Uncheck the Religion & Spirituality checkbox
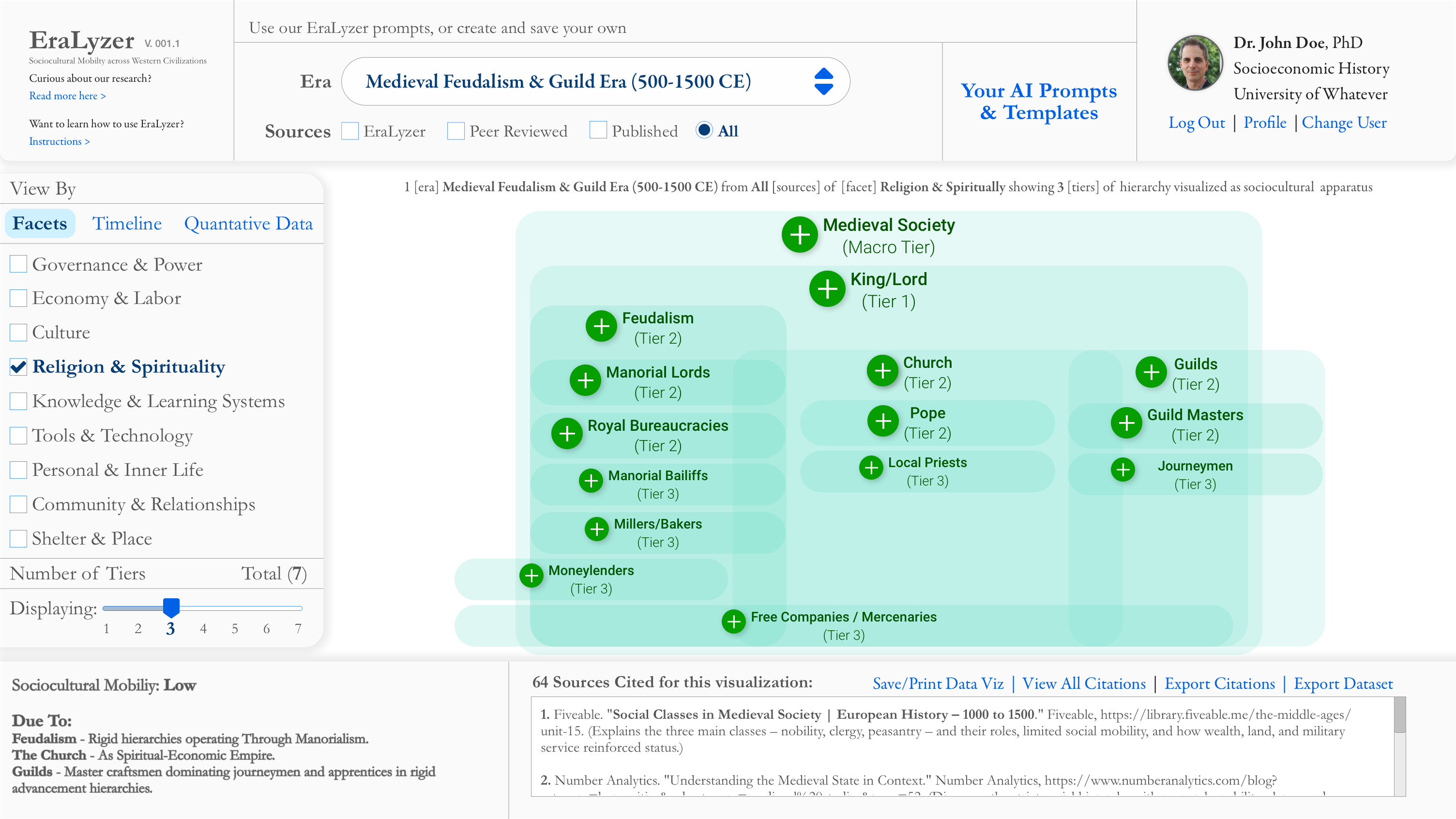This screenshot has height=819, width=1456. click(18, 367)
